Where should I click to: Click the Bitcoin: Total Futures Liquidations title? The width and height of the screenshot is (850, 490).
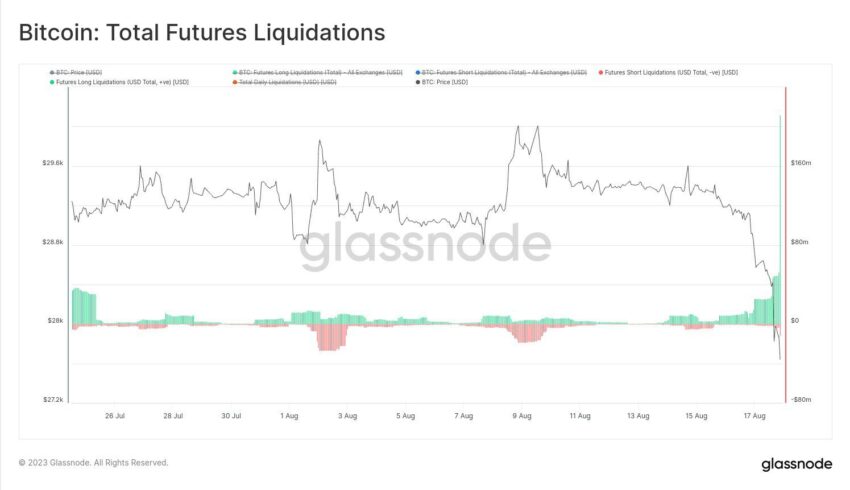point(202,33)
